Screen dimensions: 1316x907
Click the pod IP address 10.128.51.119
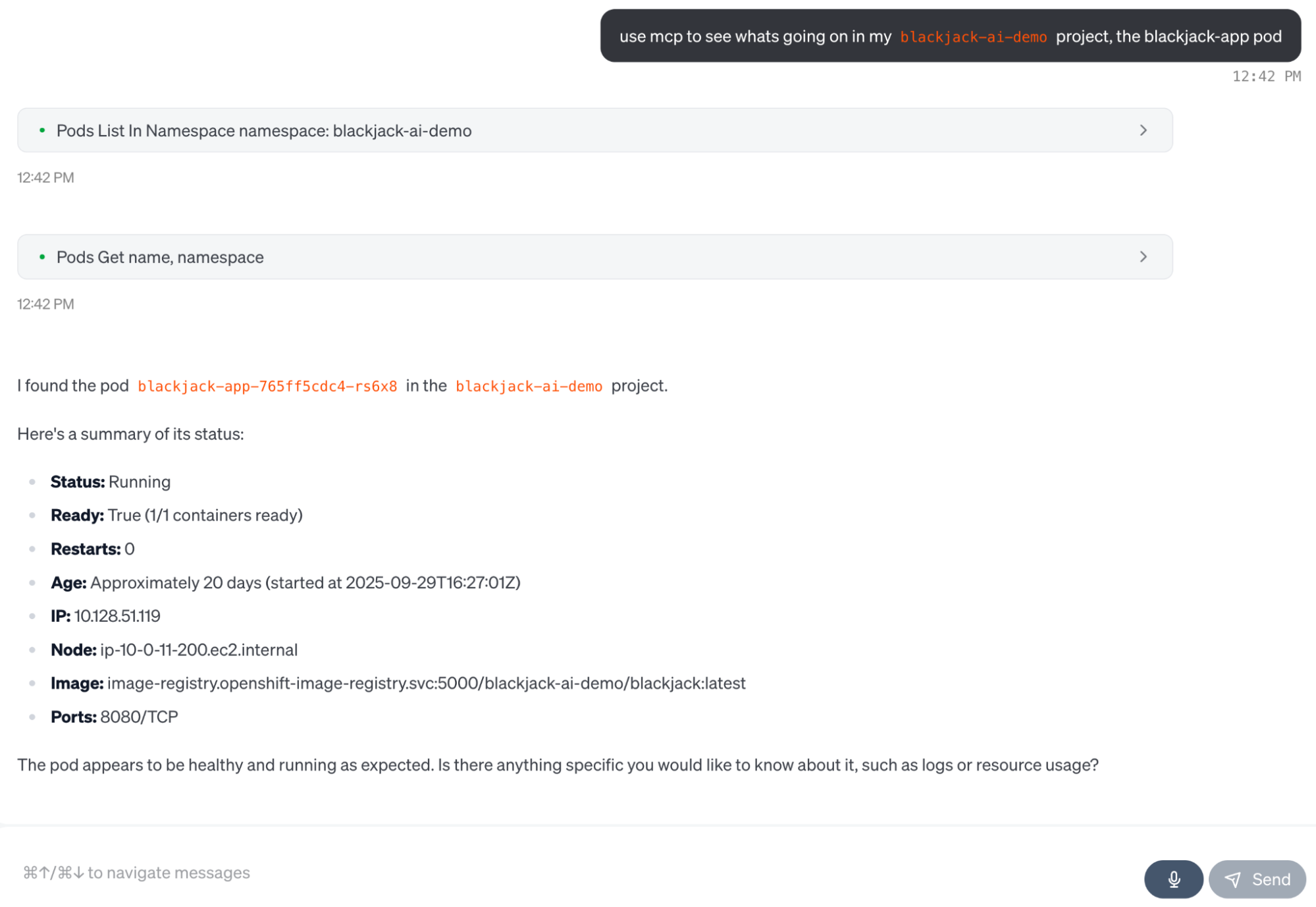[x=117, y=616]
